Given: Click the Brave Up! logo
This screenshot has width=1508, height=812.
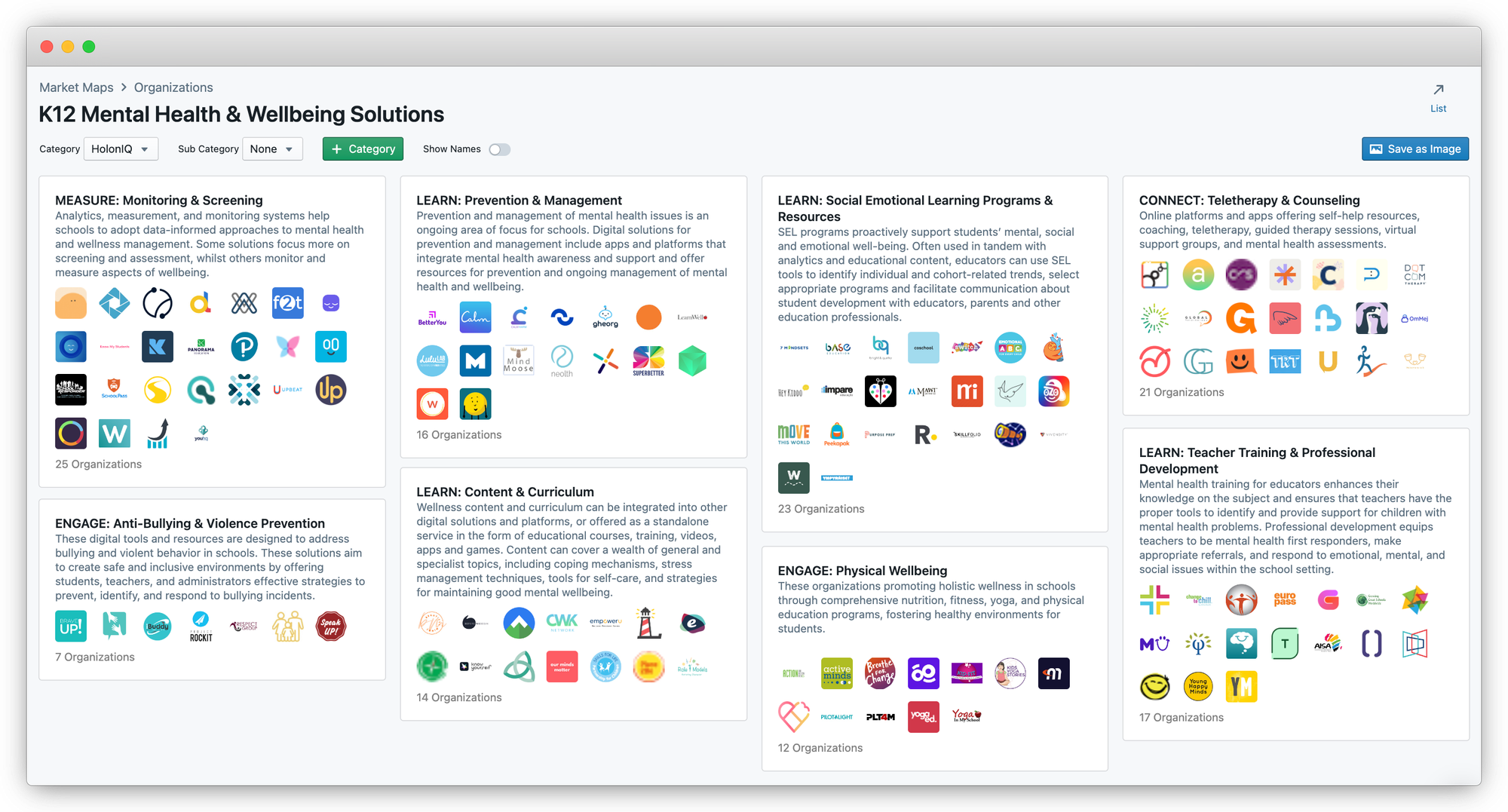Looking at the screenshot, I should tap(71, 627).
